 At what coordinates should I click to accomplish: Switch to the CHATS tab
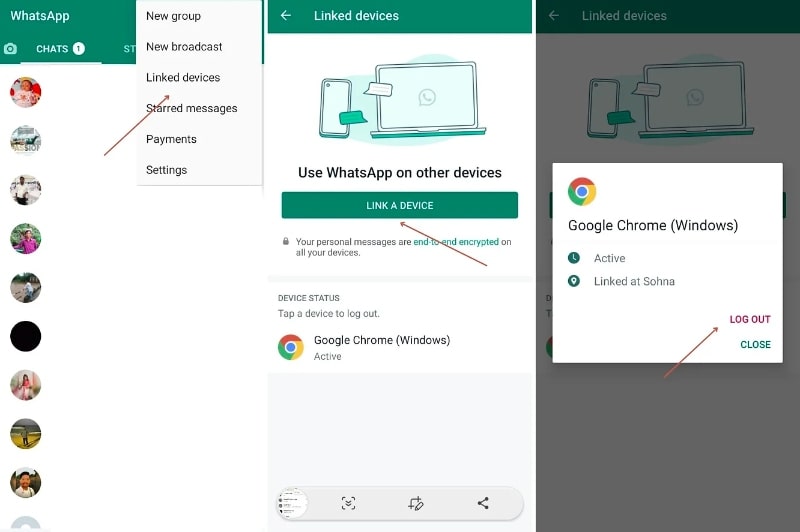point(59,49)
